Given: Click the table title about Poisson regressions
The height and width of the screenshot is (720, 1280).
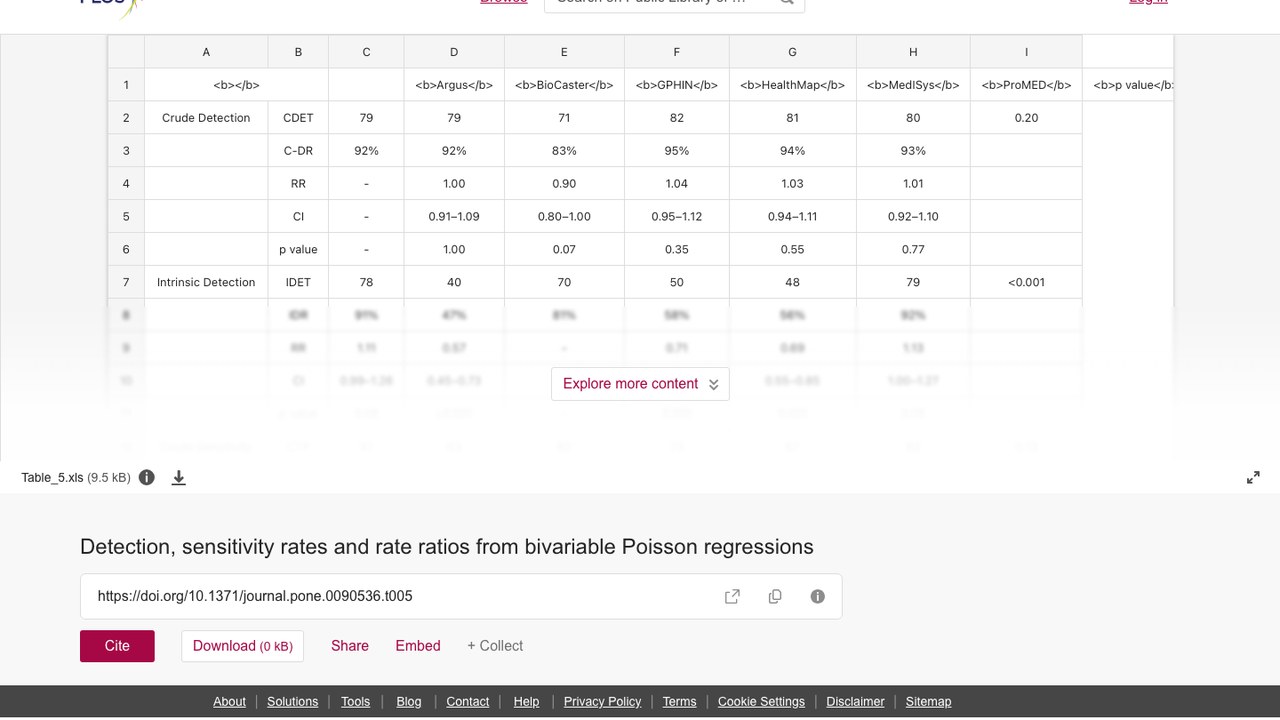Looking at the screenshot, I should click(x=447, y=547).
